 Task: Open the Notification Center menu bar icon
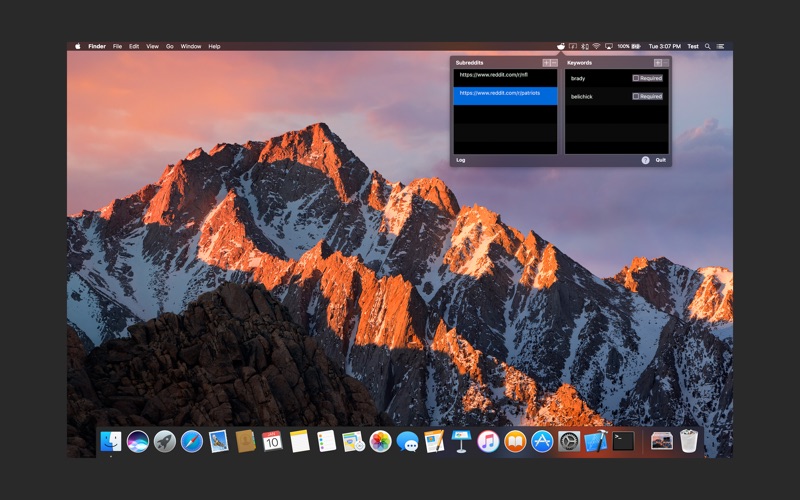721,46
